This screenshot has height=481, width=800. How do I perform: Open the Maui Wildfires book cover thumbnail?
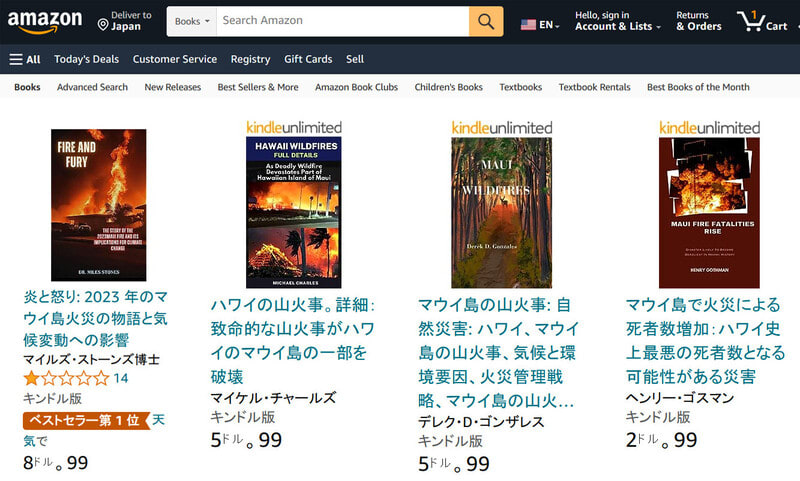coord(502,213)
